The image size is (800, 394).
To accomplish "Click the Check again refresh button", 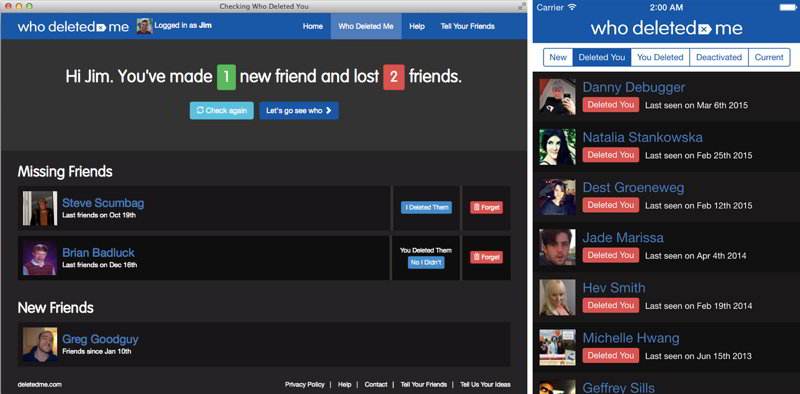I will pos(221,111).
